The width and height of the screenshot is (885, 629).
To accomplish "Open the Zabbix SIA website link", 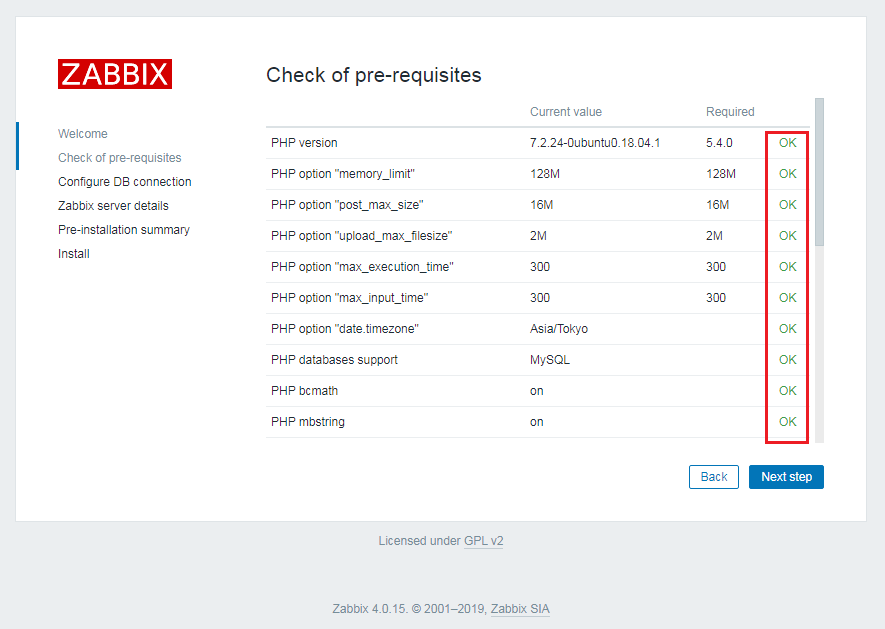I will [519, 608].
